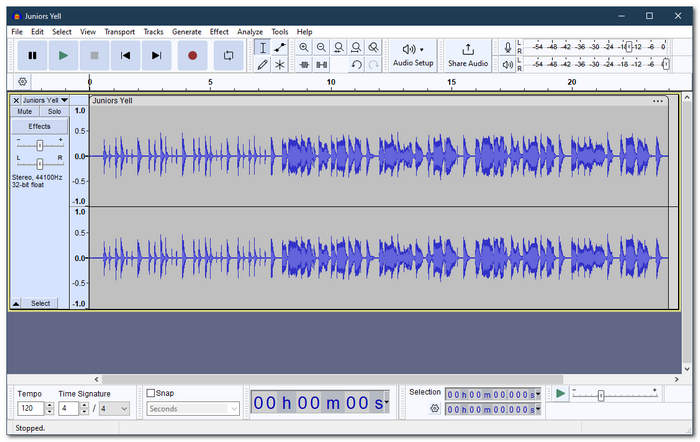Open the time signature denominator dropdown

click(114, 408)
